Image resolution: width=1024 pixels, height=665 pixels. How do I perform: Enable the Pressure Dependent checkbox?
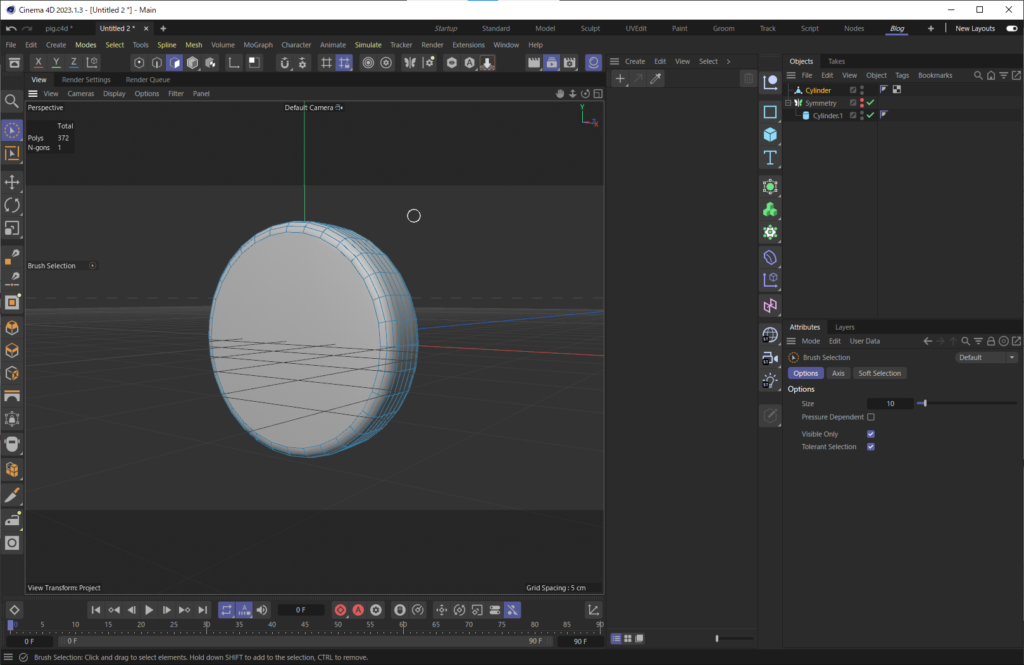point(871,417)
